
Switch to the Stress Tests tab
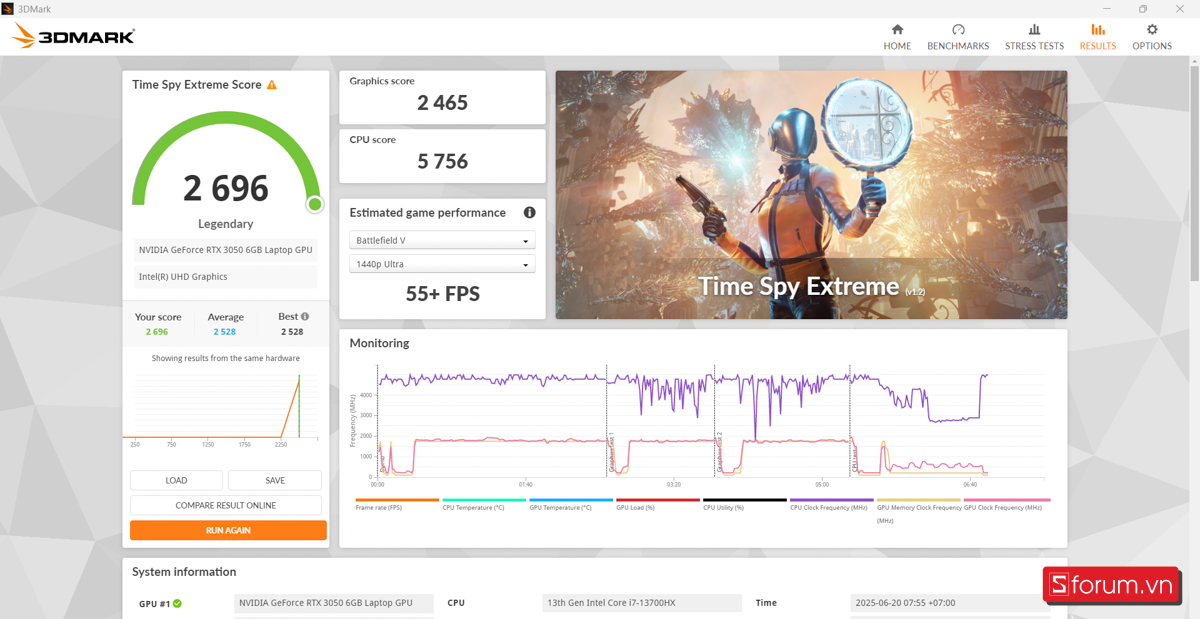point(1034,37)
